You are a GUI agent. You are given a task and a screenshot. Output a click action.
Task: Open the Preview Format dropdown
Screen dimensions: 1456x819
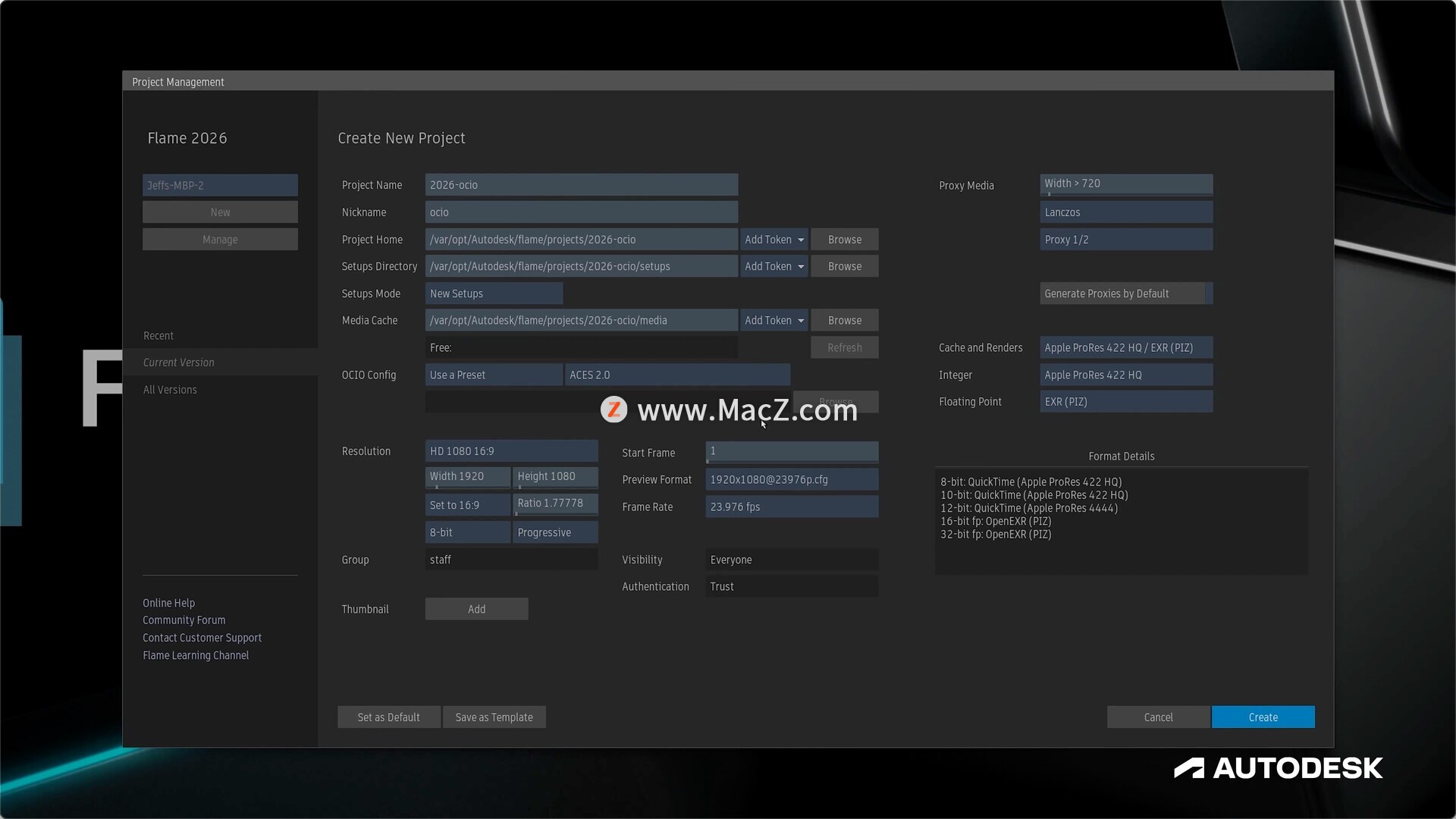pyautogui.click(x=792, y=479)
